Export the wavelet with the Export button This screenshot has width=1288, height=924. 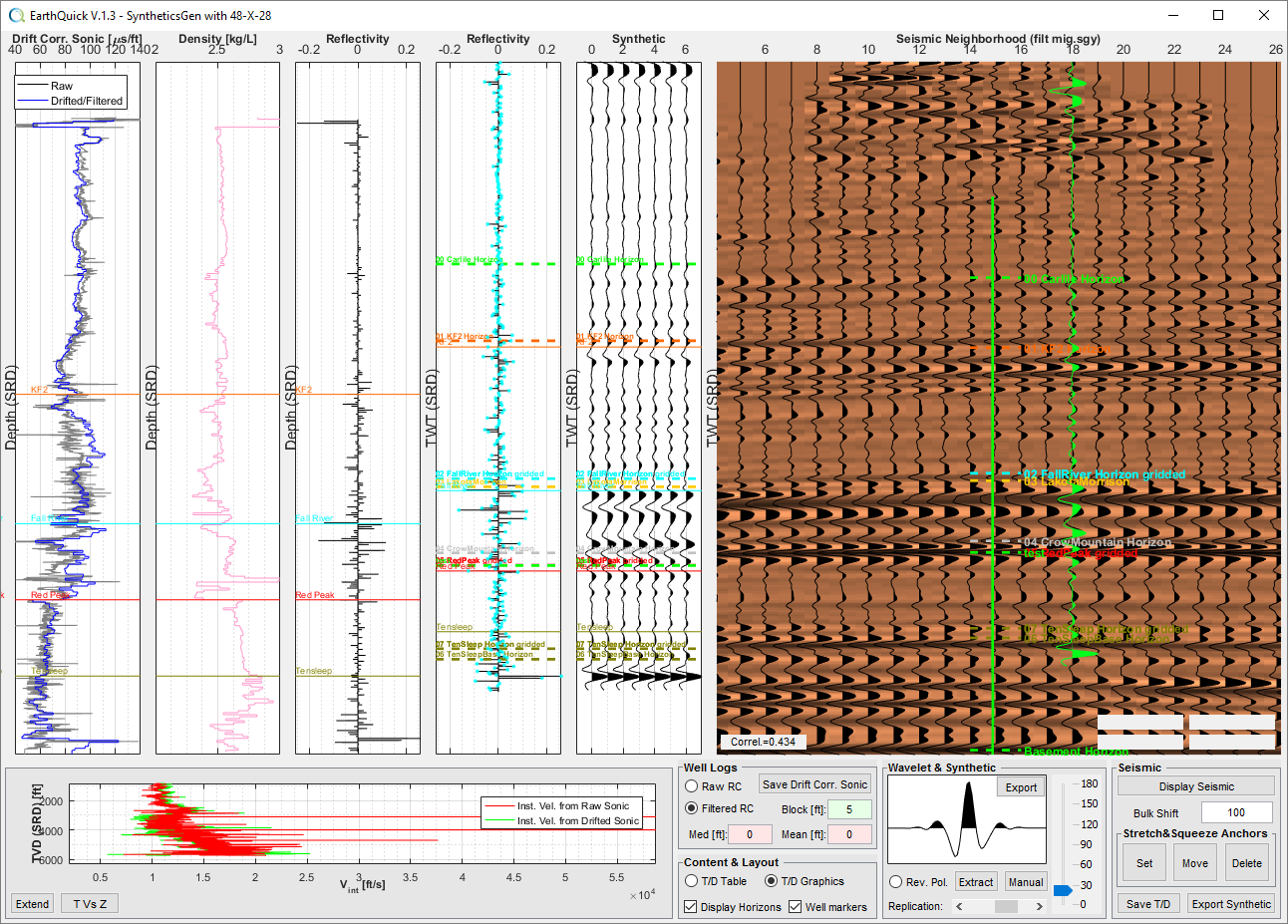pyautogui.click(x=1021, y=787)
